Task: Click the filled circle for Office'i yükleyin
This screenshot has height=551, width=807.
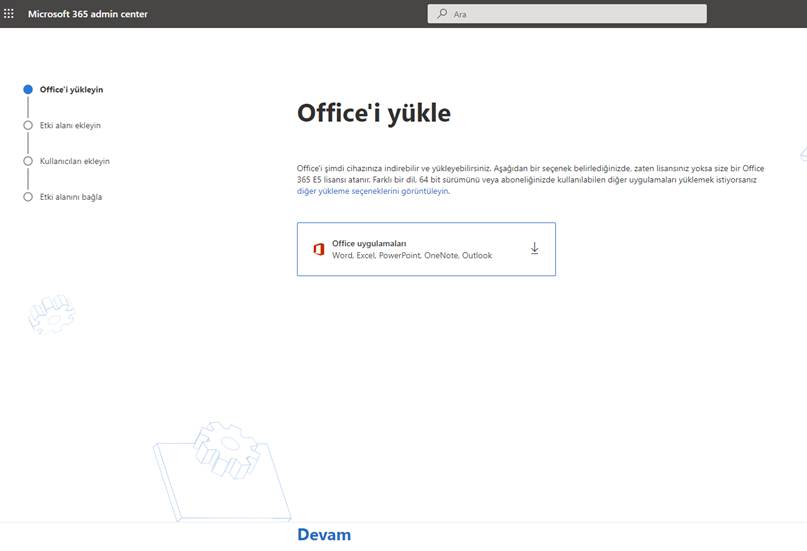Action: pos(28,90)
